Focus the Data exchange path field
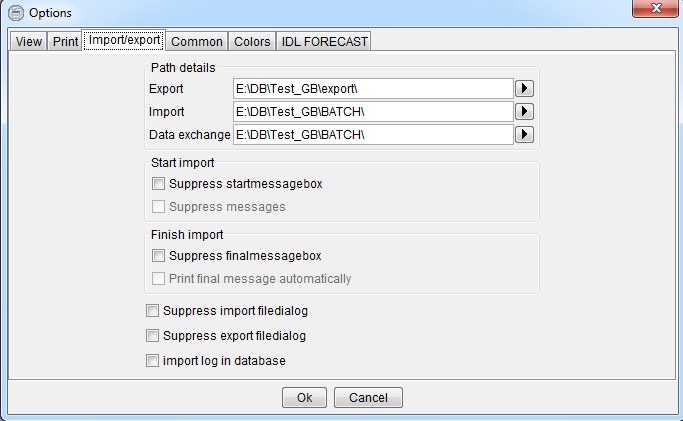This screenshot has height=421, width=683. pos(373,135)
